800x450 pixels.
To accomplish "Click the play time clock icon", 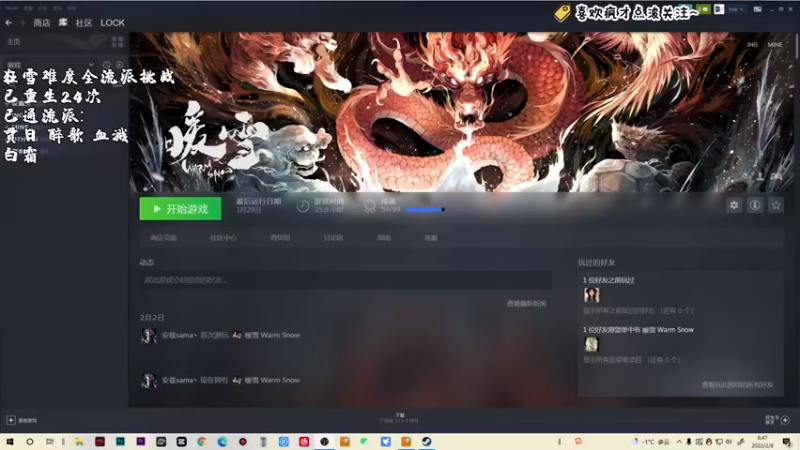I will click(303, 206).
